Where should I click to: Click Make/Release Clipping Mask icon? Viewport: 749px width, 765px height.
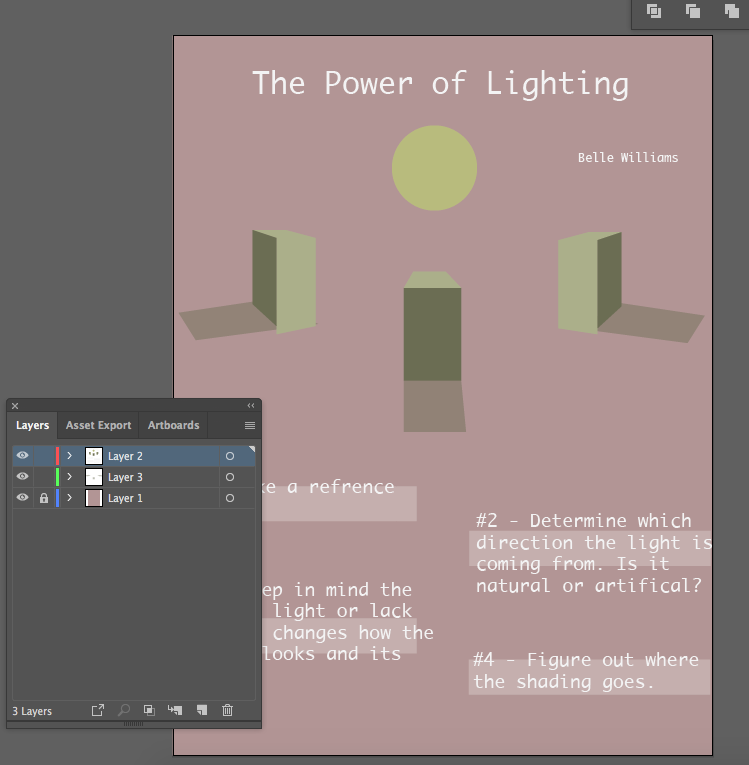pyautogui.click(x=149, y=710)
